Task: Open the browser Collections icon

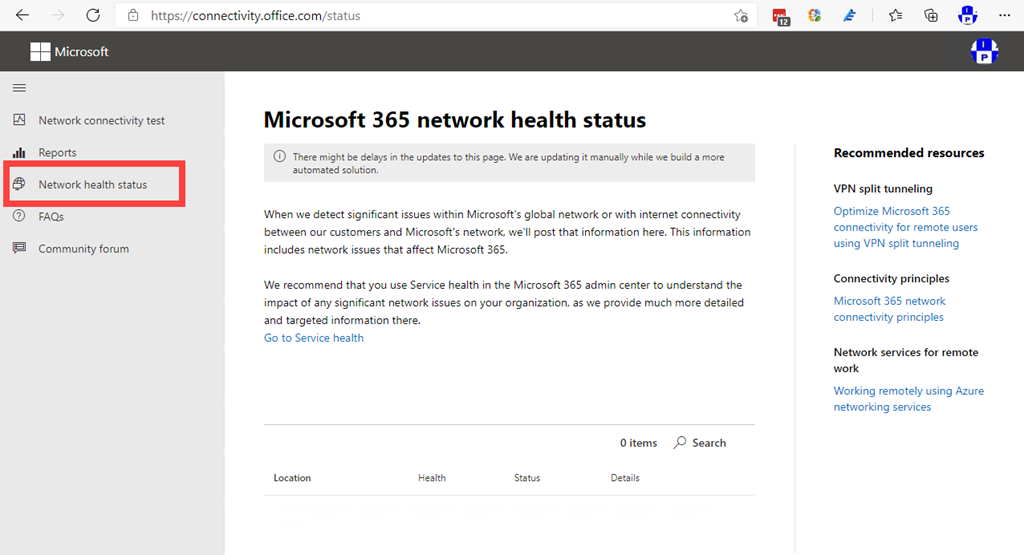Action: pos(931,15)
